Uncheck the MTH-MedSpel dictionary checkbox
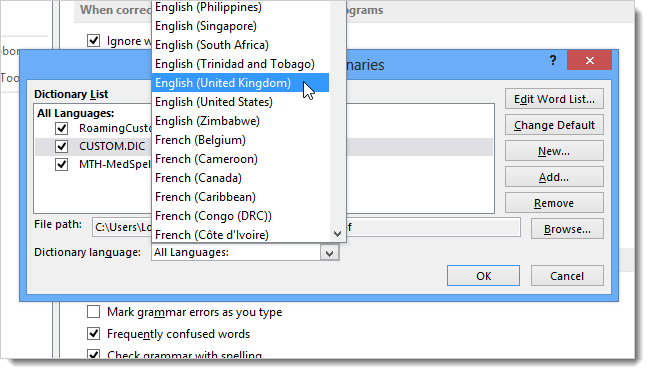 point(61,165)
